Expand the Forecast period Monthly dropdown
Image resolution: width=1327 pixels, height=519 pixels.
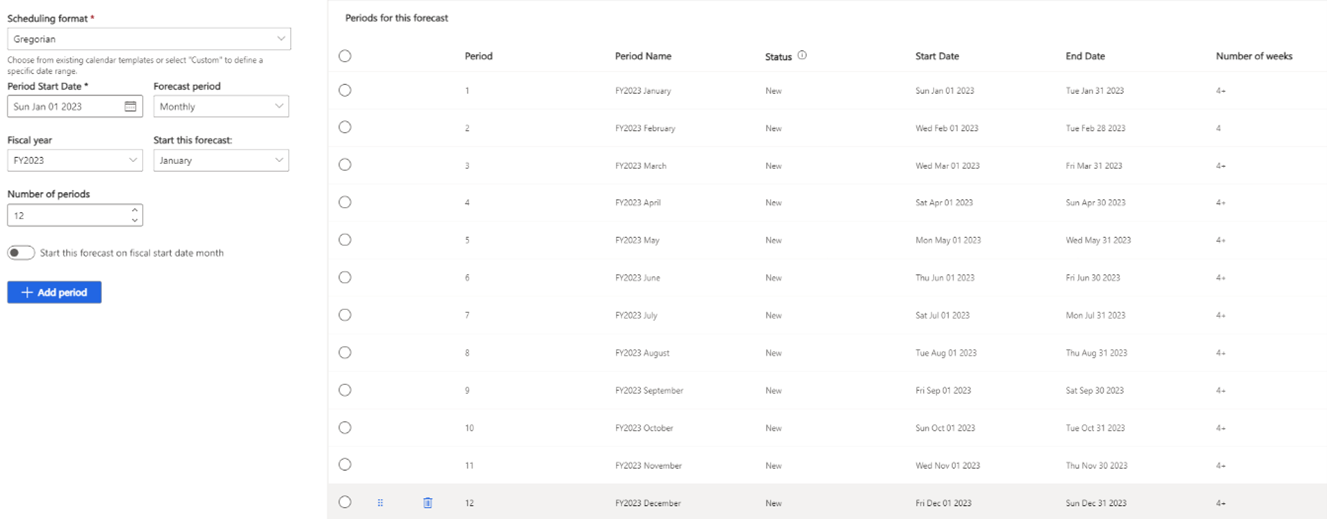pos(221,106)
